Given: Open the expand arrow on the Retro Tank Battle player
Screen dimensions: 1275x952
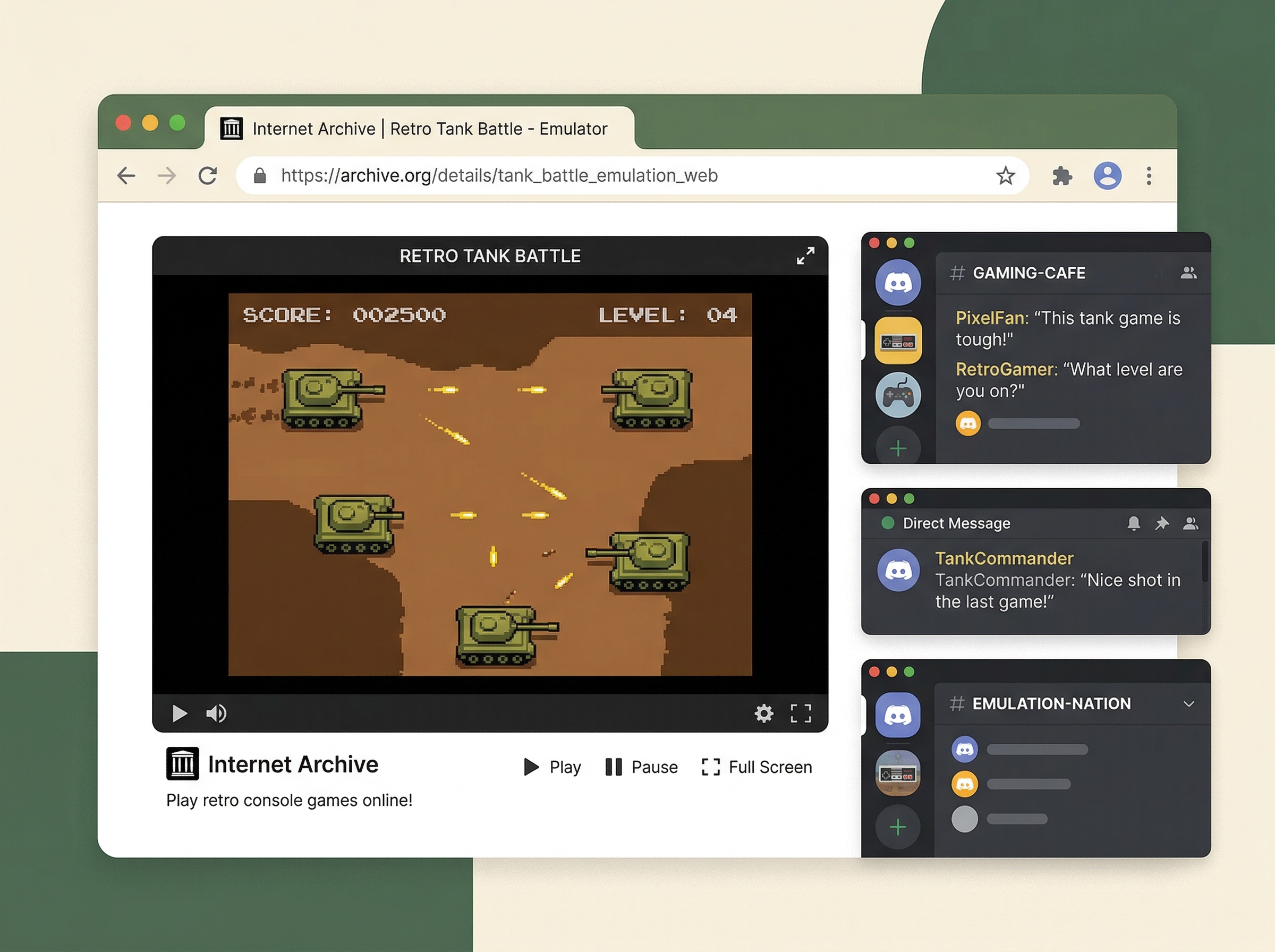Looking at the screenshot, I should click(806, 256).
